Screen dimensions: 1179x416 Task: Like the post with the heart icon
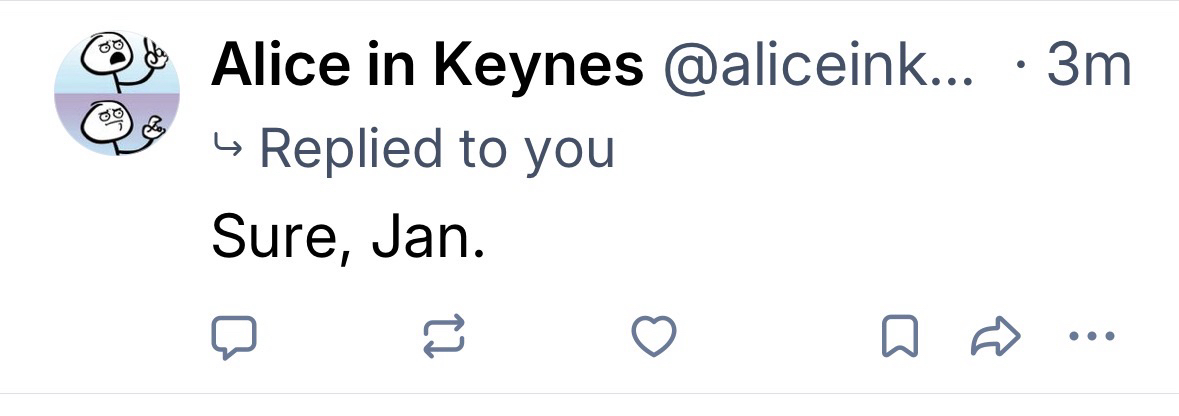pos(656,337)
